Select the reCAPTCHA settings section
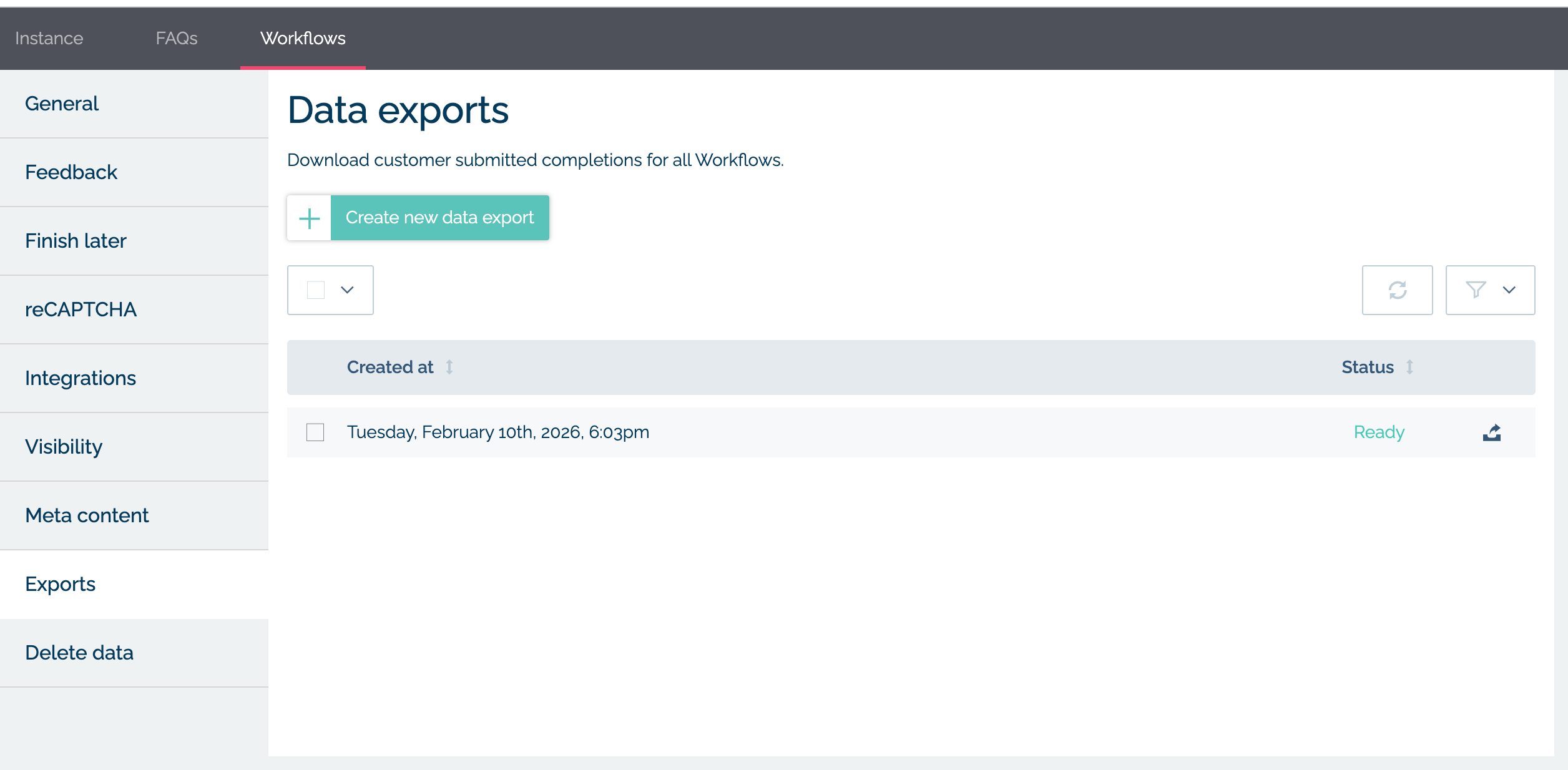 tap(81, 308)
